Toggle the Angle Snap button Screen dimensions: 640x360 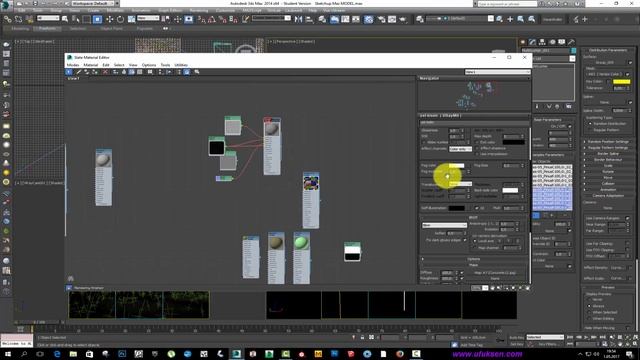tap(212, 19)
